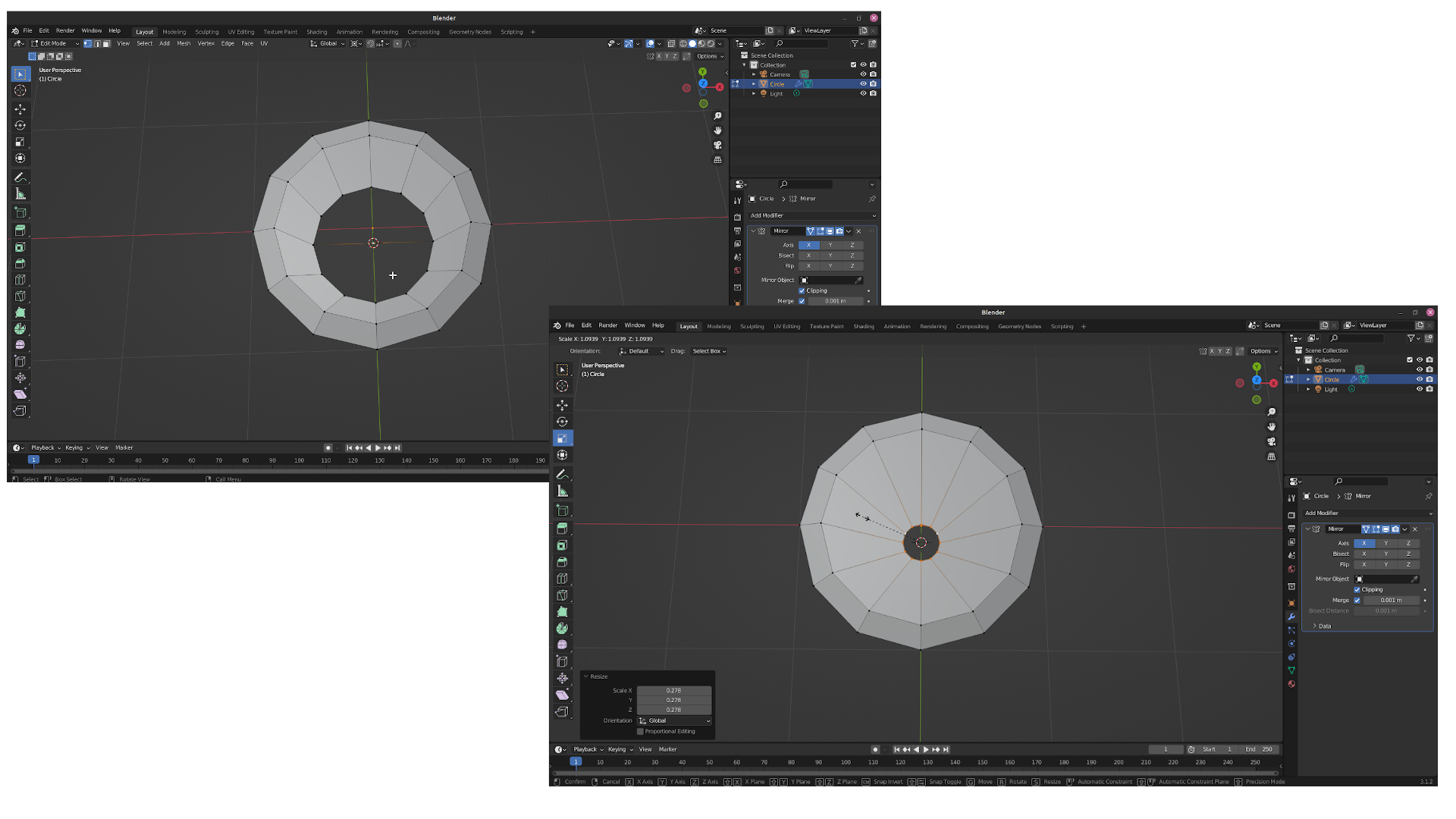1456x819 pixels.
Task: Select the Move tool in front Blender window
Action: click(562, 405)
